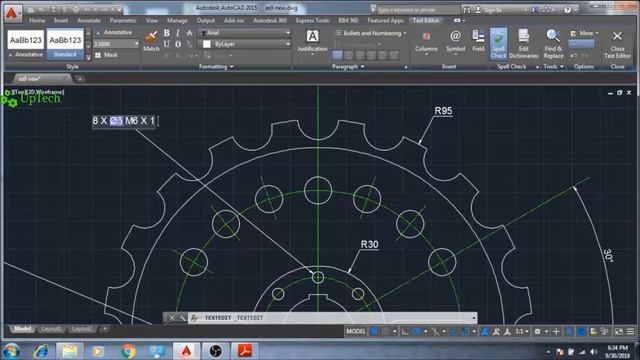Viewport: 640px width, 360px height.
Task: Open Internet Explorer from taskbar
Action: (x=41, y=351)
